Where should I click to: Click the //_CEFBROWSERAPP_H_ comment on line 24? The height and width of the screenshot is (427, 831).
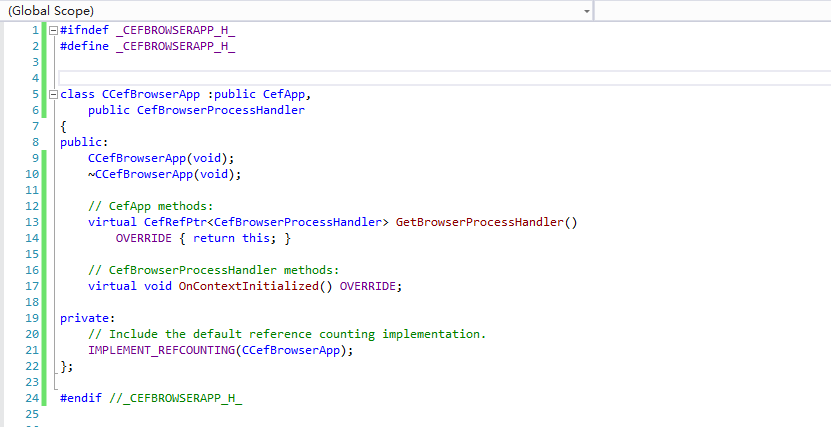(175, 398)
